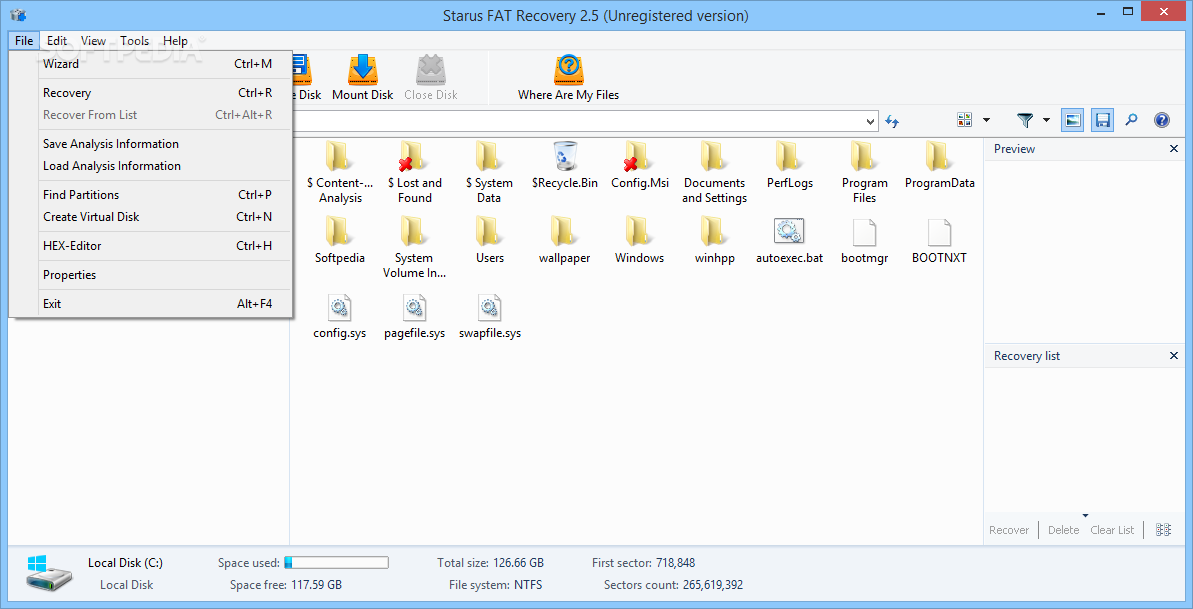Image resolution: width=1193 pixels, height=609 pixels.
Task: Select the ProgramData folder
Action: click(x=940, y=165)
